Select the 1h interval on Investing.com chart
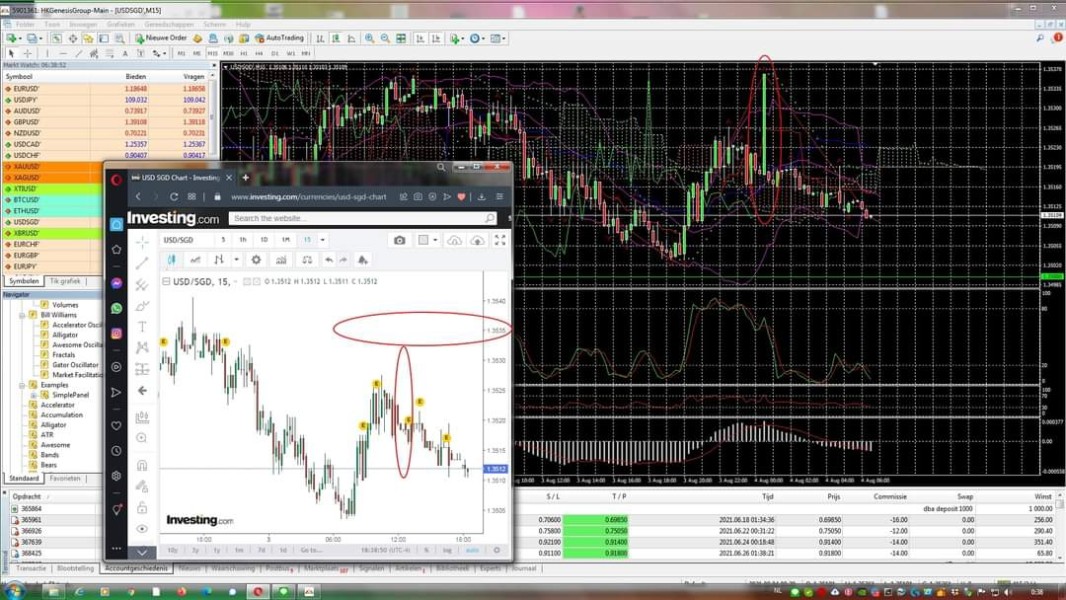 (x=243, y=240)
